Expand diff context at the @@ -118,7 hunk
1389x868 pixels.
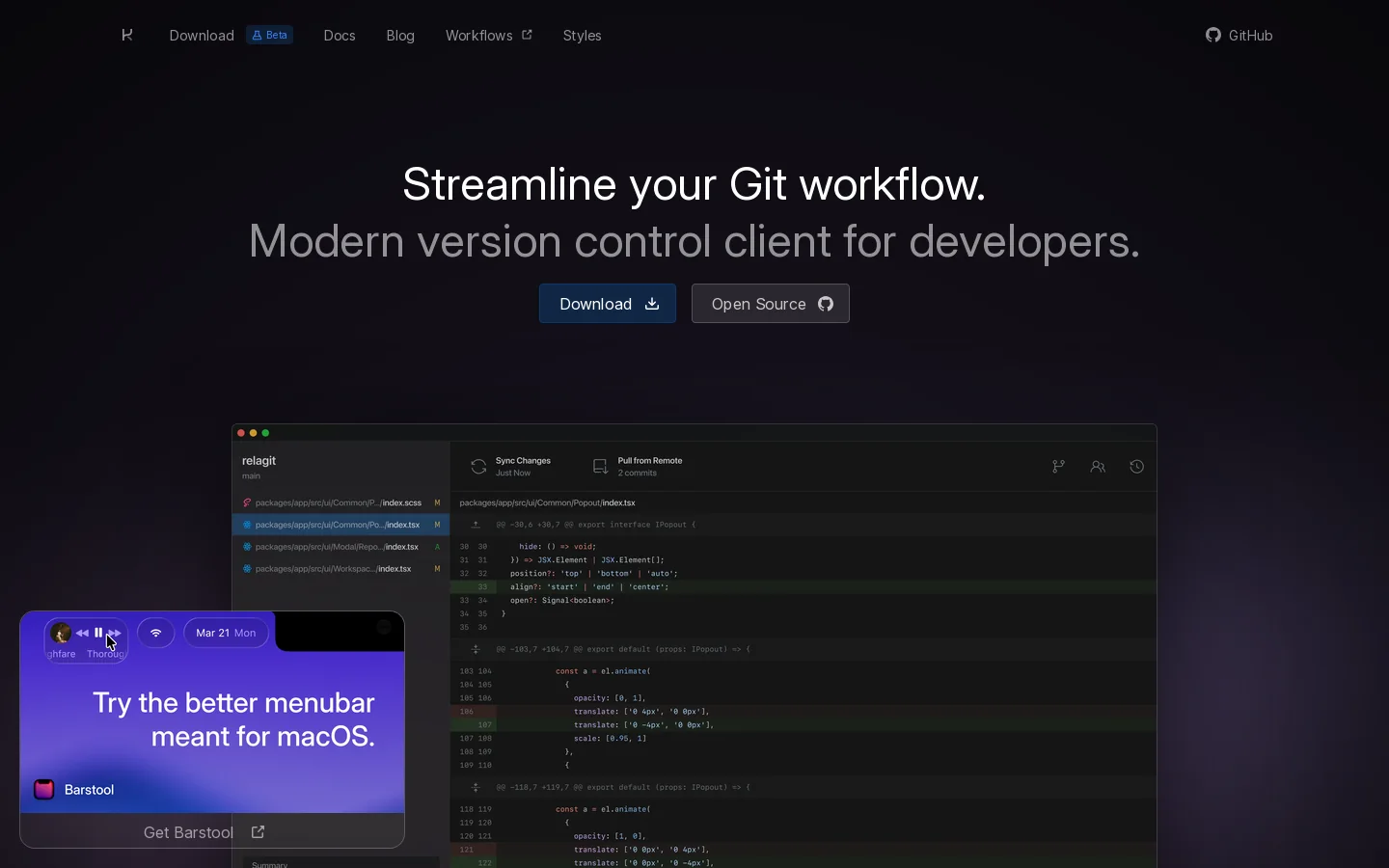coord(476,787)
